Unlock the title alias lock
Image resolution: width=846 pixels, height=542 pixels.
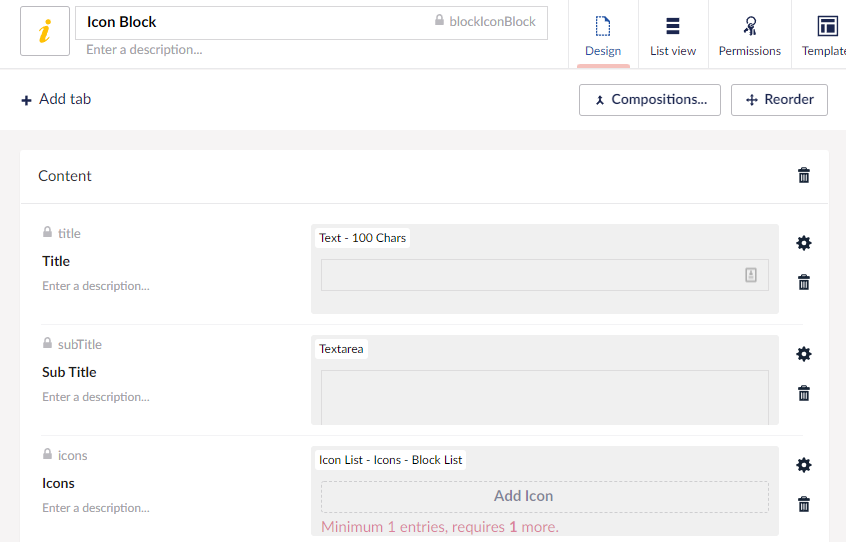[47, 232]
